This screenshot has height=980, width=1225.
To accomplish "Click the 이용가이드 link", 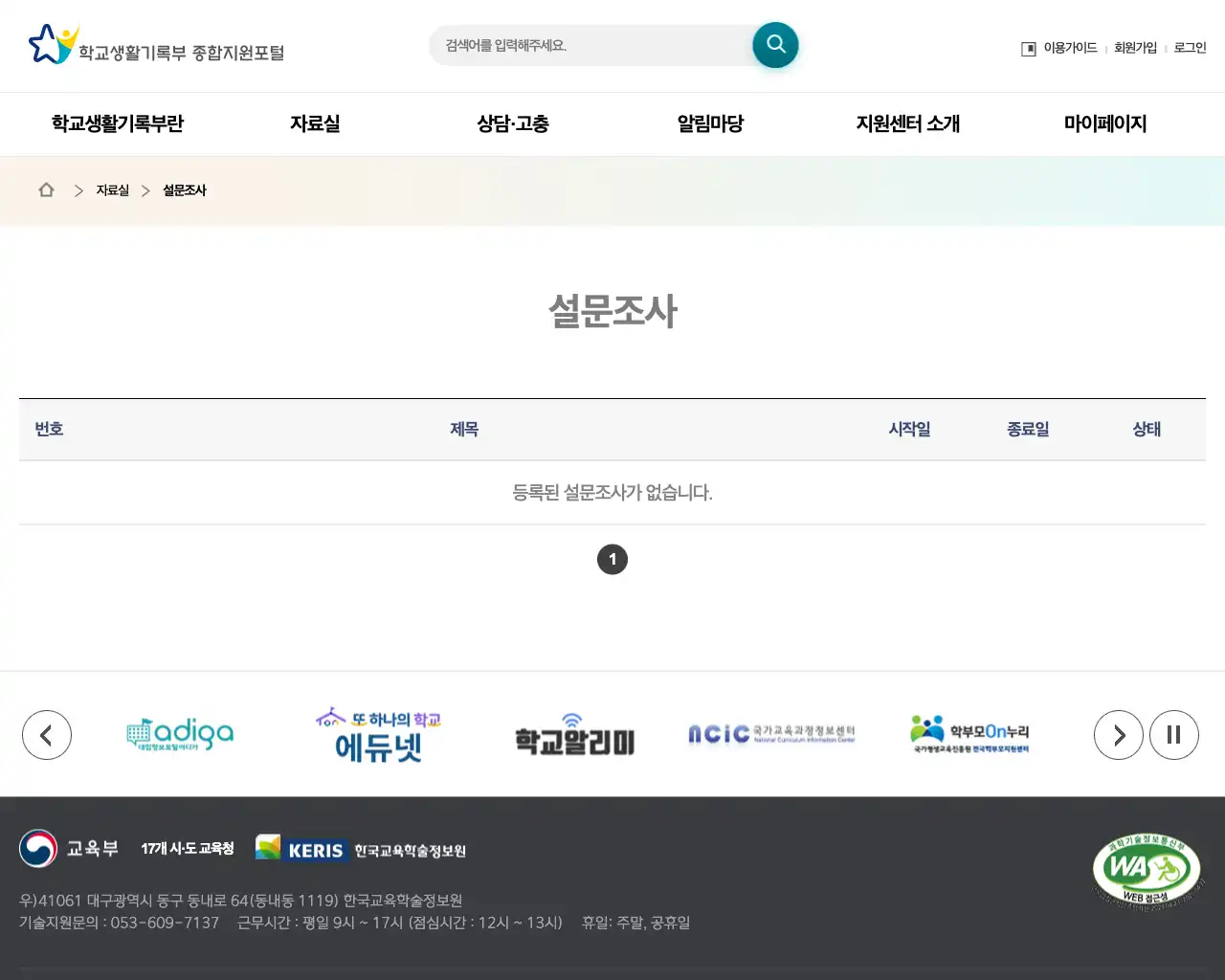I will tap(1070, 48).
